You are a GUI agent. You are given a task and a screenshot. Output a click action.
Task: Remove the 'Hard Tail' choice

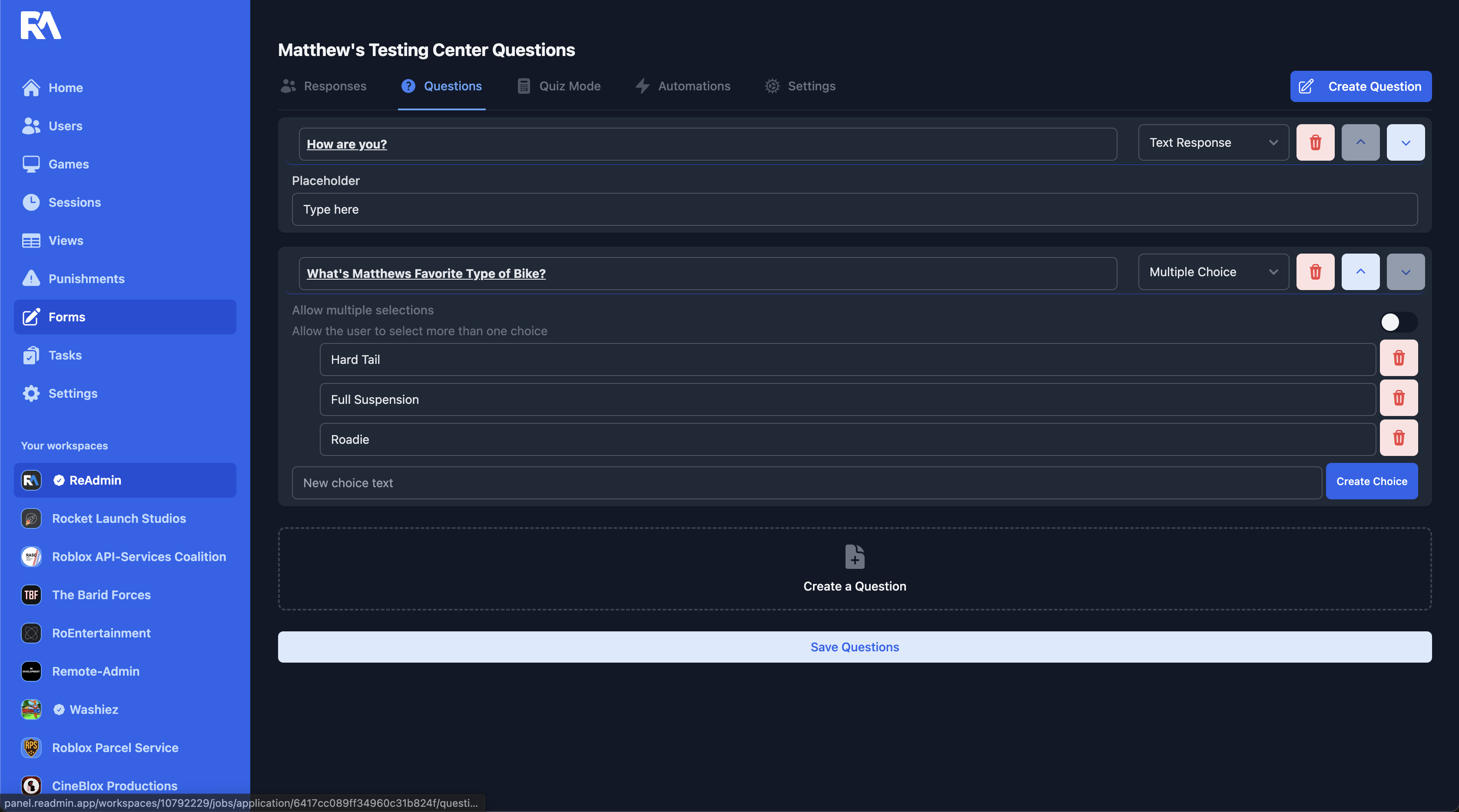[x=1399, y=358]
